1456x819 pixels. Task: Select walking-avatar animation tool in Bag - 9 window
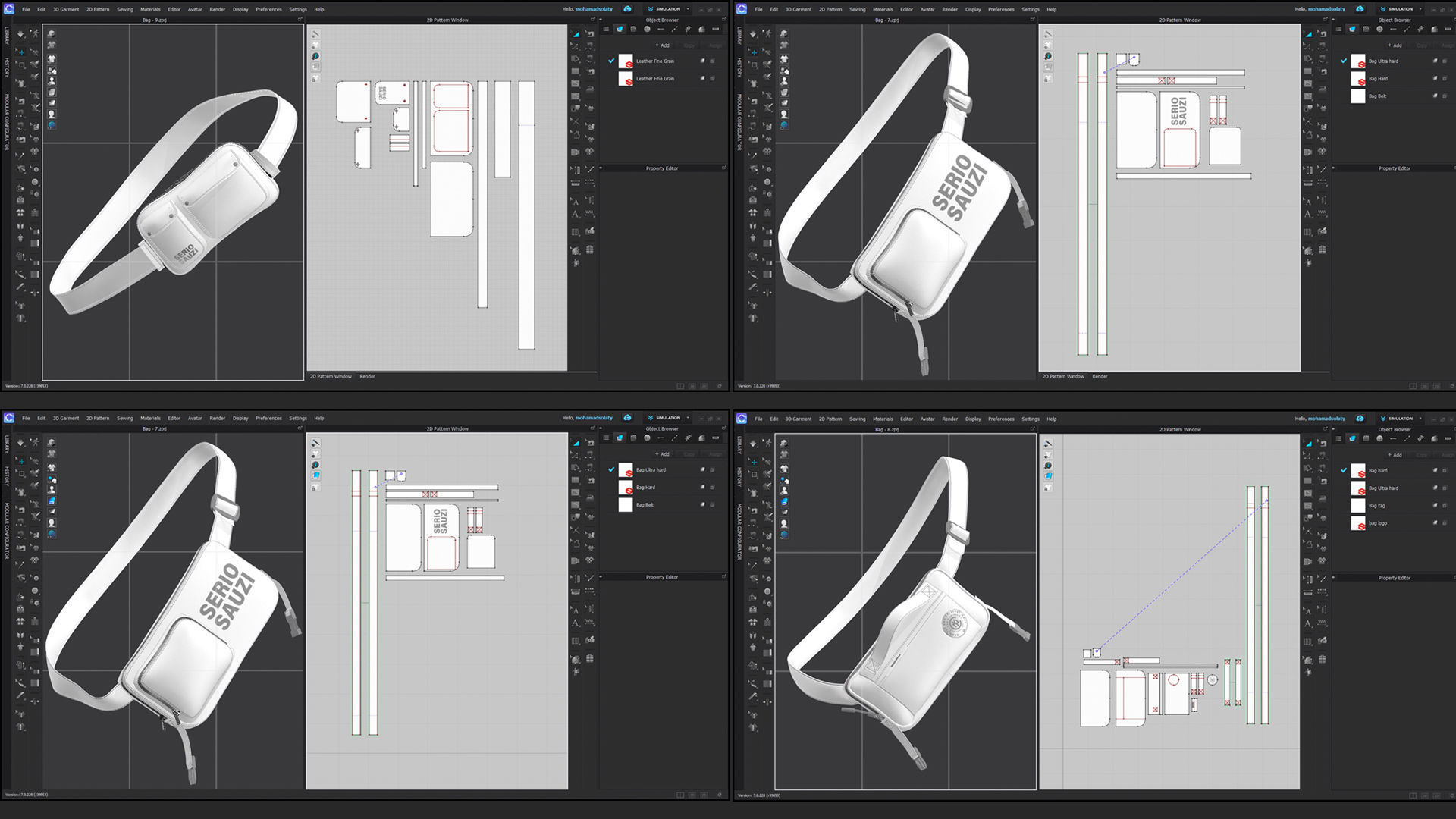click(36, 33)
